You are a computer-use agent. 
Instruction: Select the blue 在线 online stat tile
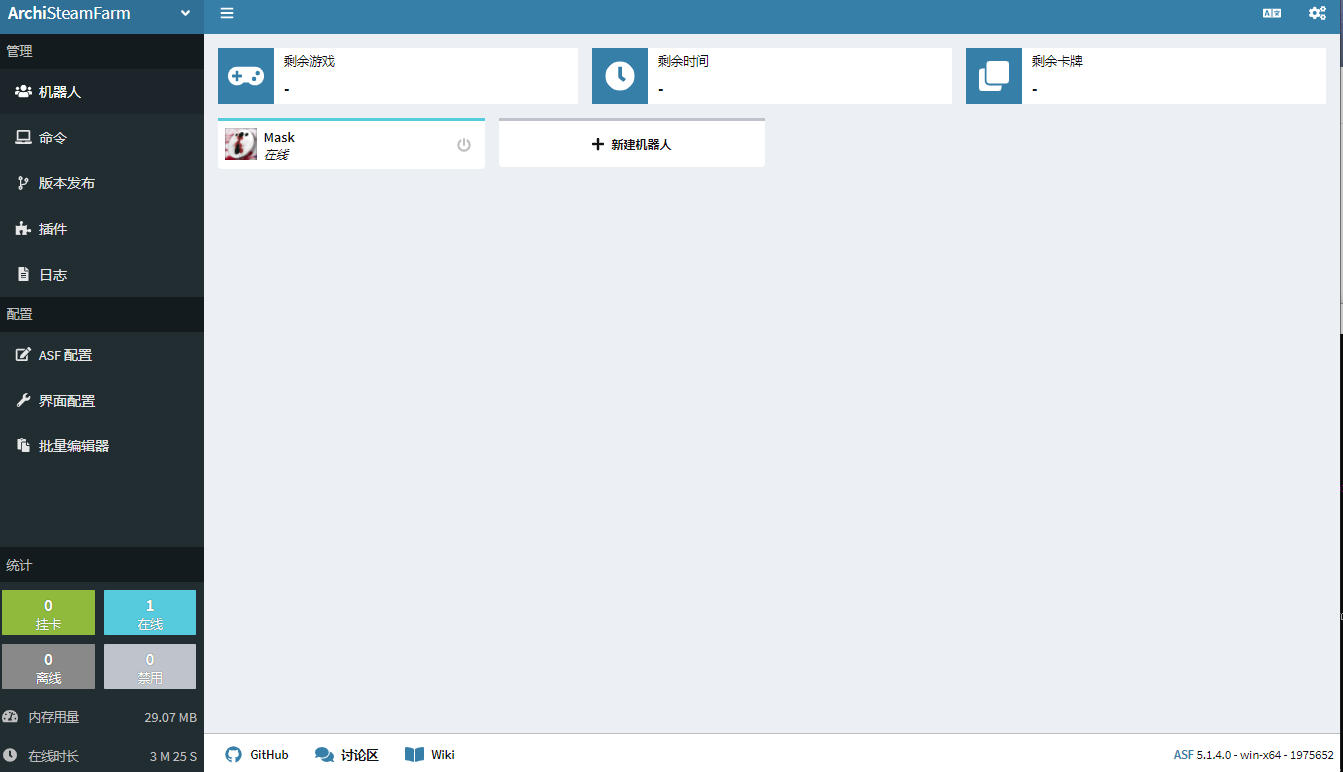point(150,612)
